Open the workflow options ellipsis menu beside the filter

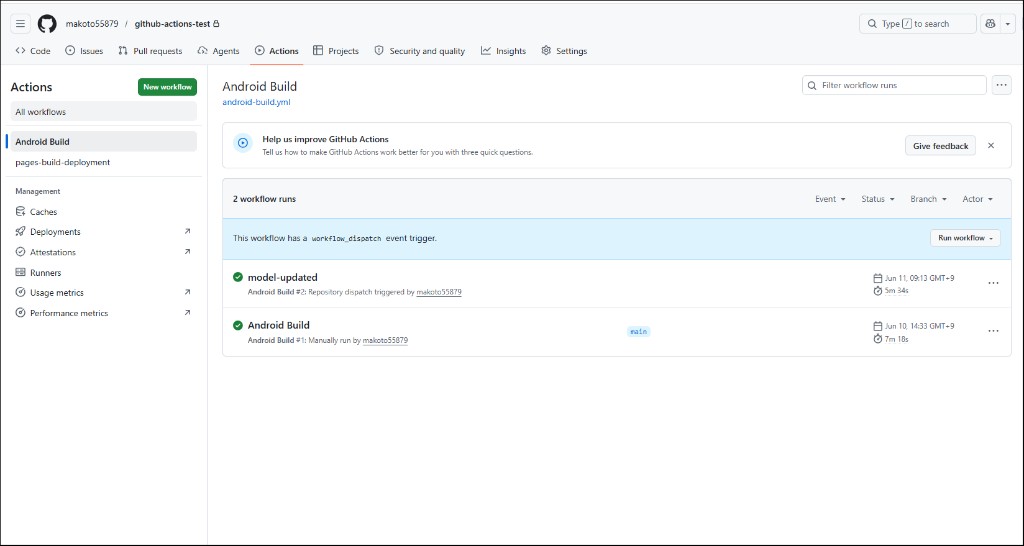[x=1002, y=85]
